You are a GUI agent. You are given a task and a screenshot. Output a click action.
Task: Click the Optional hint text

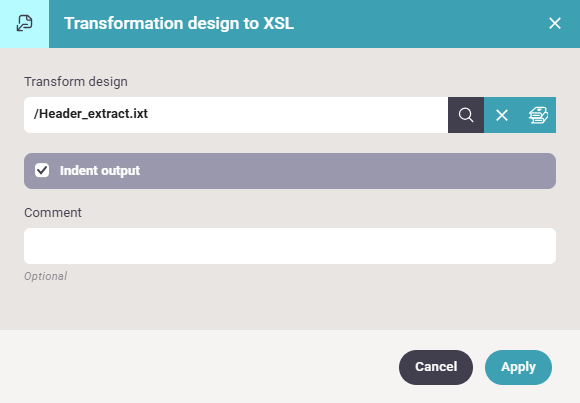pos(45,276)
